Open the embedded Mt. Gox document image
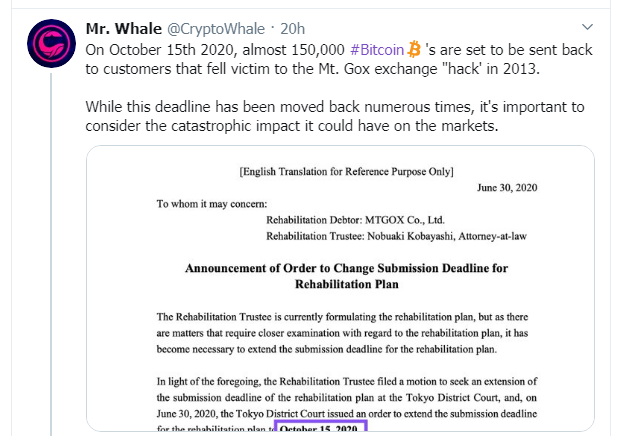 (340, 290)
